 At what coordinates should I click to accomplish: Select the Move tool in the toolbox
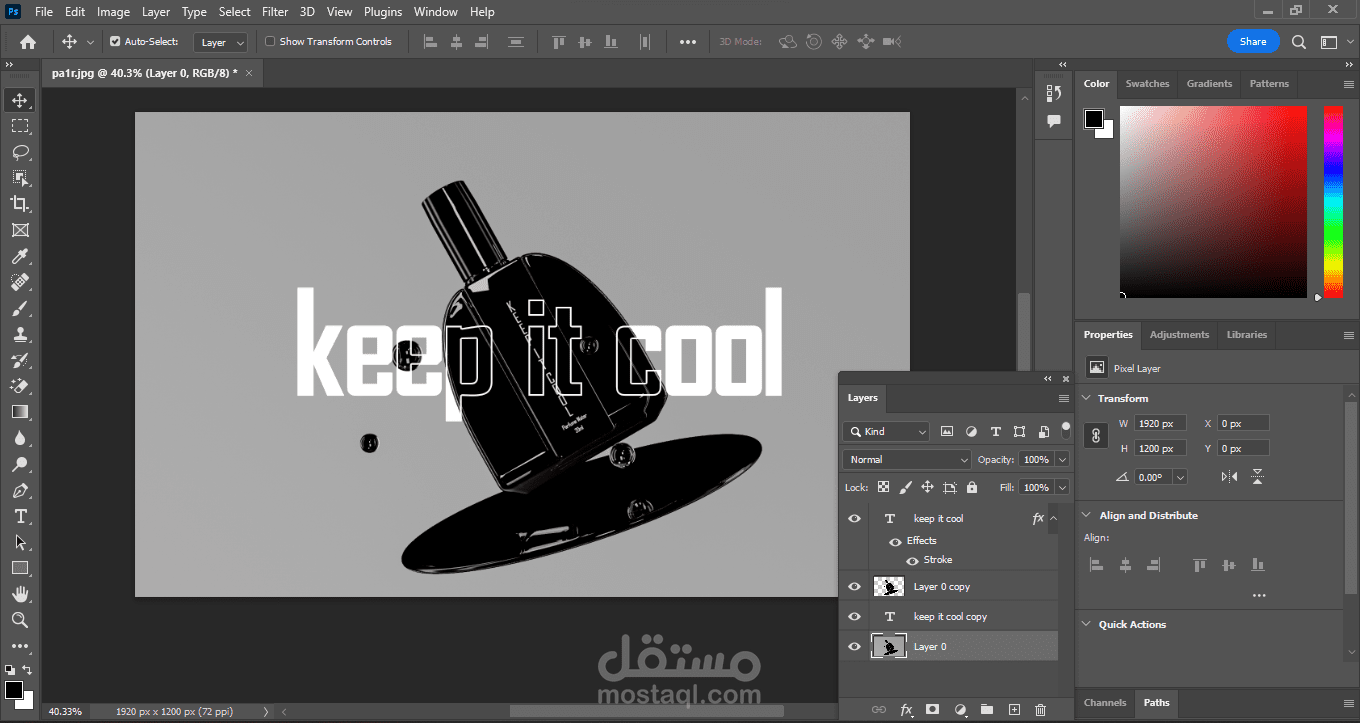(19, 100)
